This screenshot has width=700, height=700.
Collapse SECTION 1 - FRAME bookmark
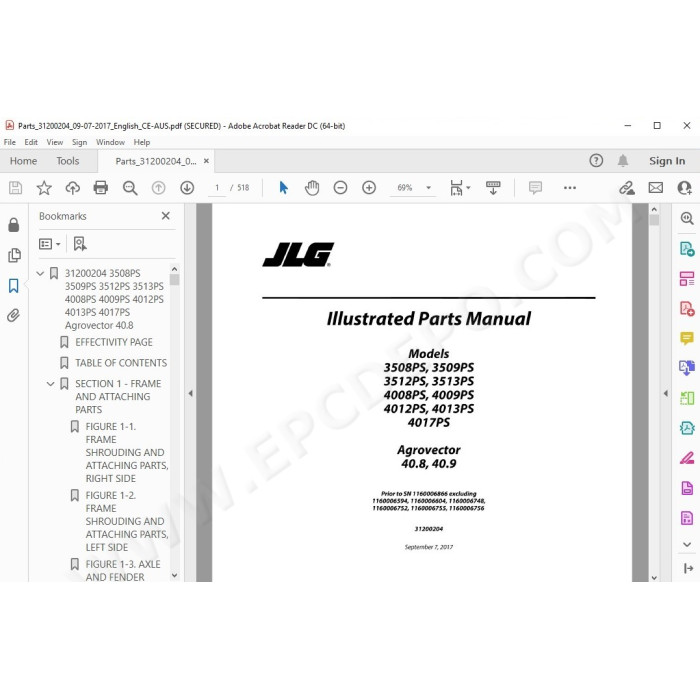50,384
